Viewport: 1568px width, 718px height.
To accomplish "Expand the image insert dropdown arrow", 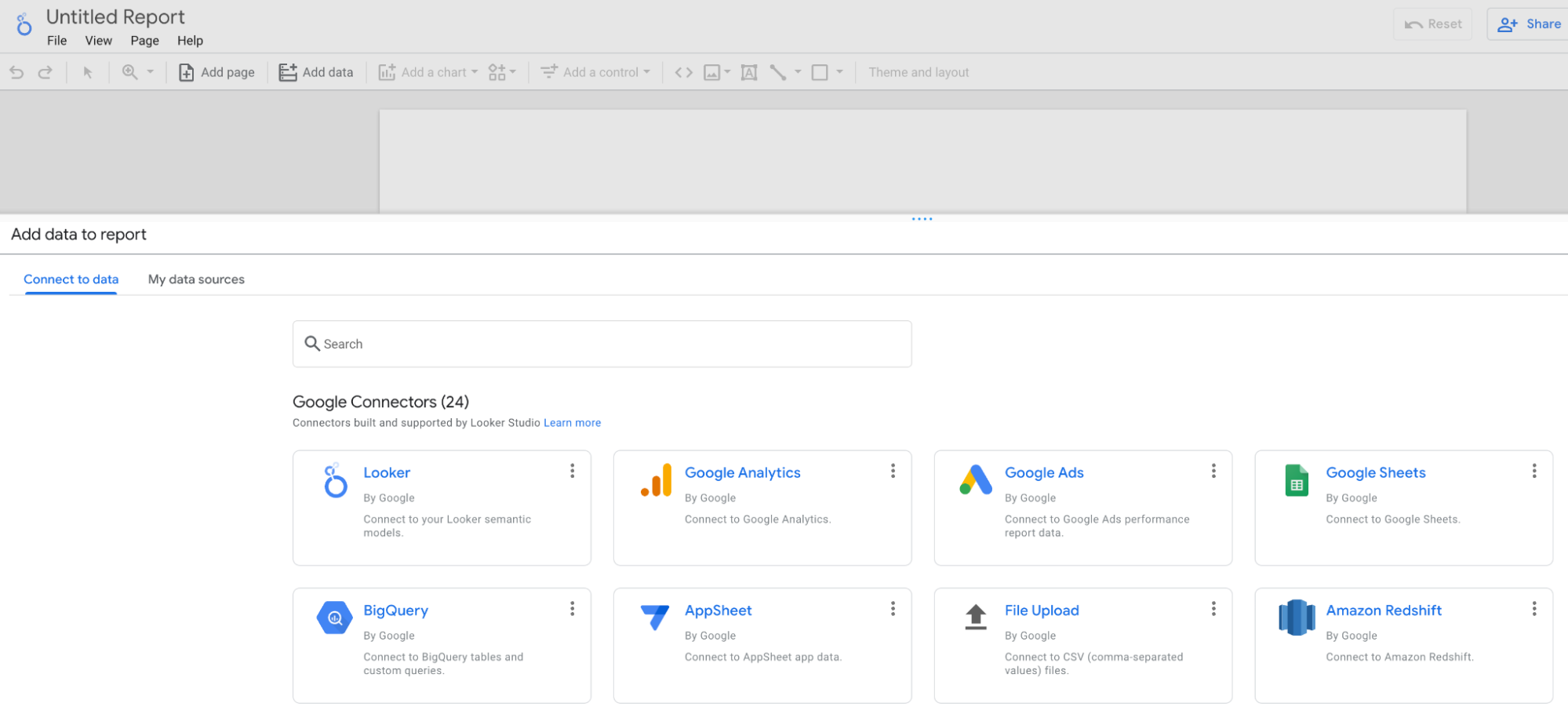I will pyautogui.click(x=727, y=72).
